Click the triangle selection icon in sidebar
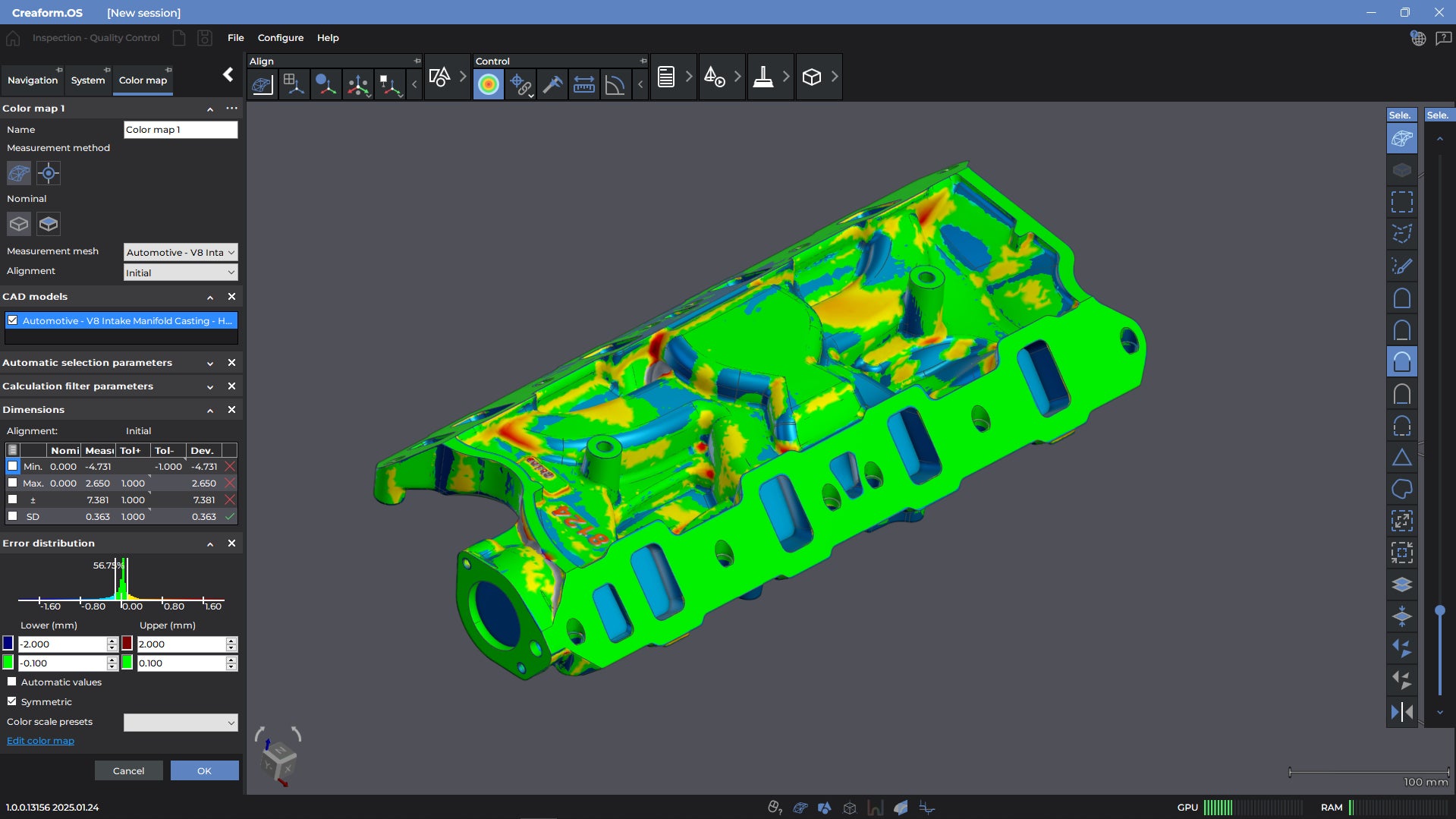Image resolution: width=1456 pixels, height=819 pixels. click(1402, 457)
